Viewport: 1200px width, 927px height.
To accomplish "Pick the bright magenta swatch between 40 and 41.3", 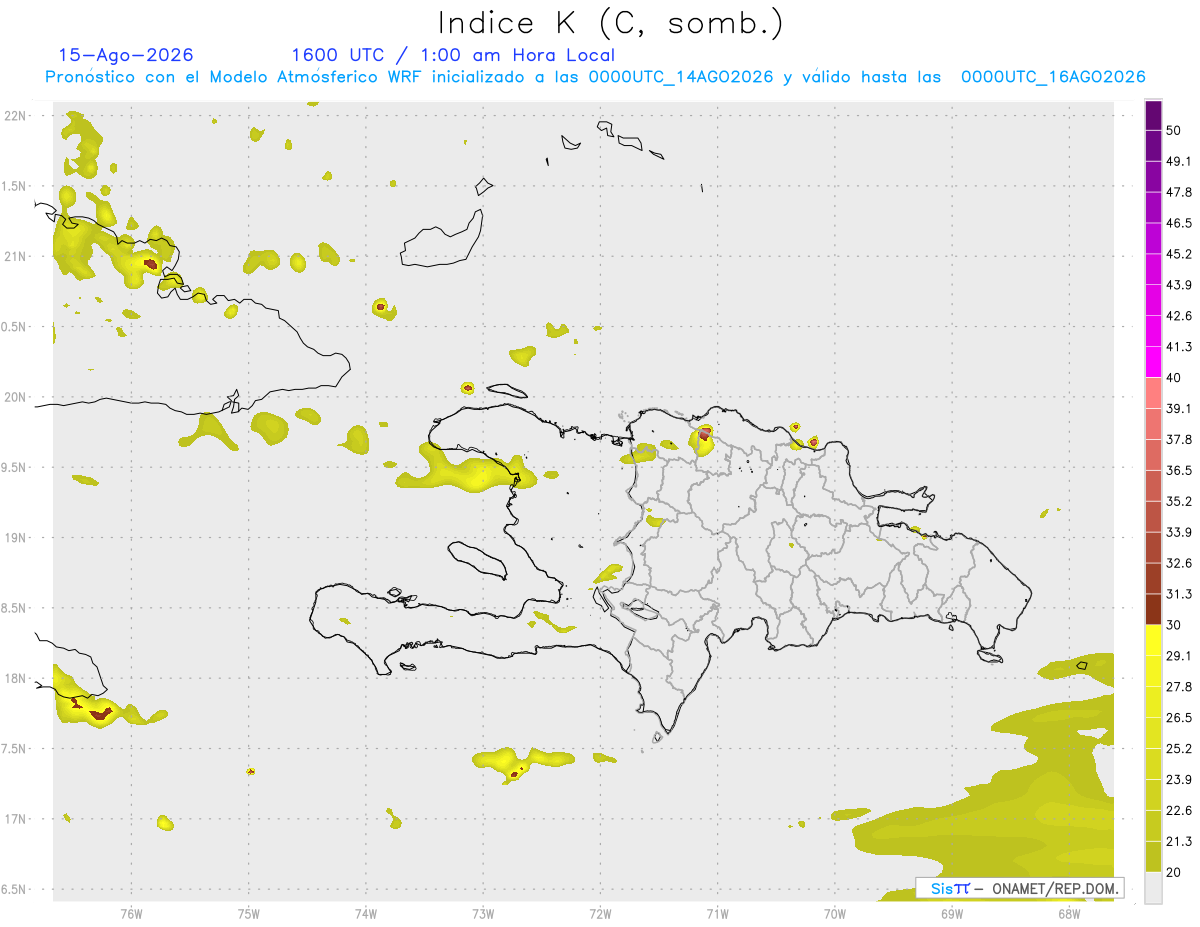I will (x=1154, y=362).
